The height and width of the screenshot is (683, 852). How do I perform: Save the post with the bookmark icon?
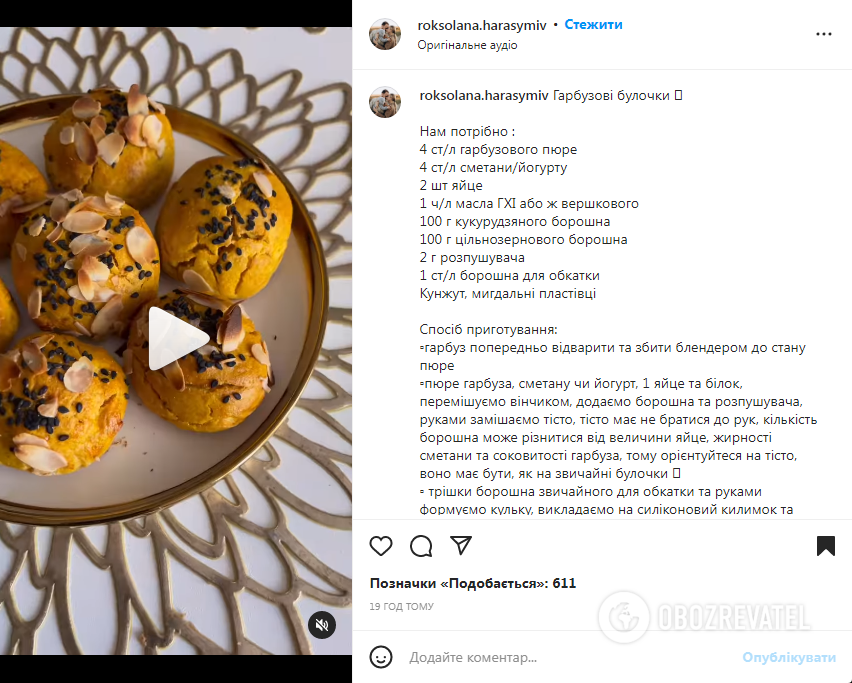tap(825, 545)
